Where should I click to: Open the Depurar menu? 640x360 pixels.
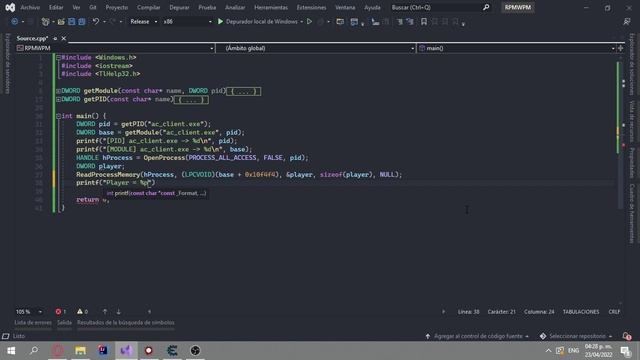(x=179, y=7)
